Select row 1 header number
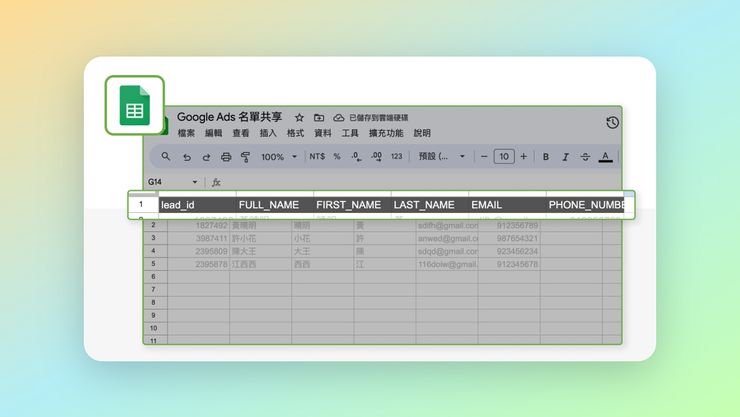Image resolution: width=740 pixels, height=417 pixels. (141, 204)
